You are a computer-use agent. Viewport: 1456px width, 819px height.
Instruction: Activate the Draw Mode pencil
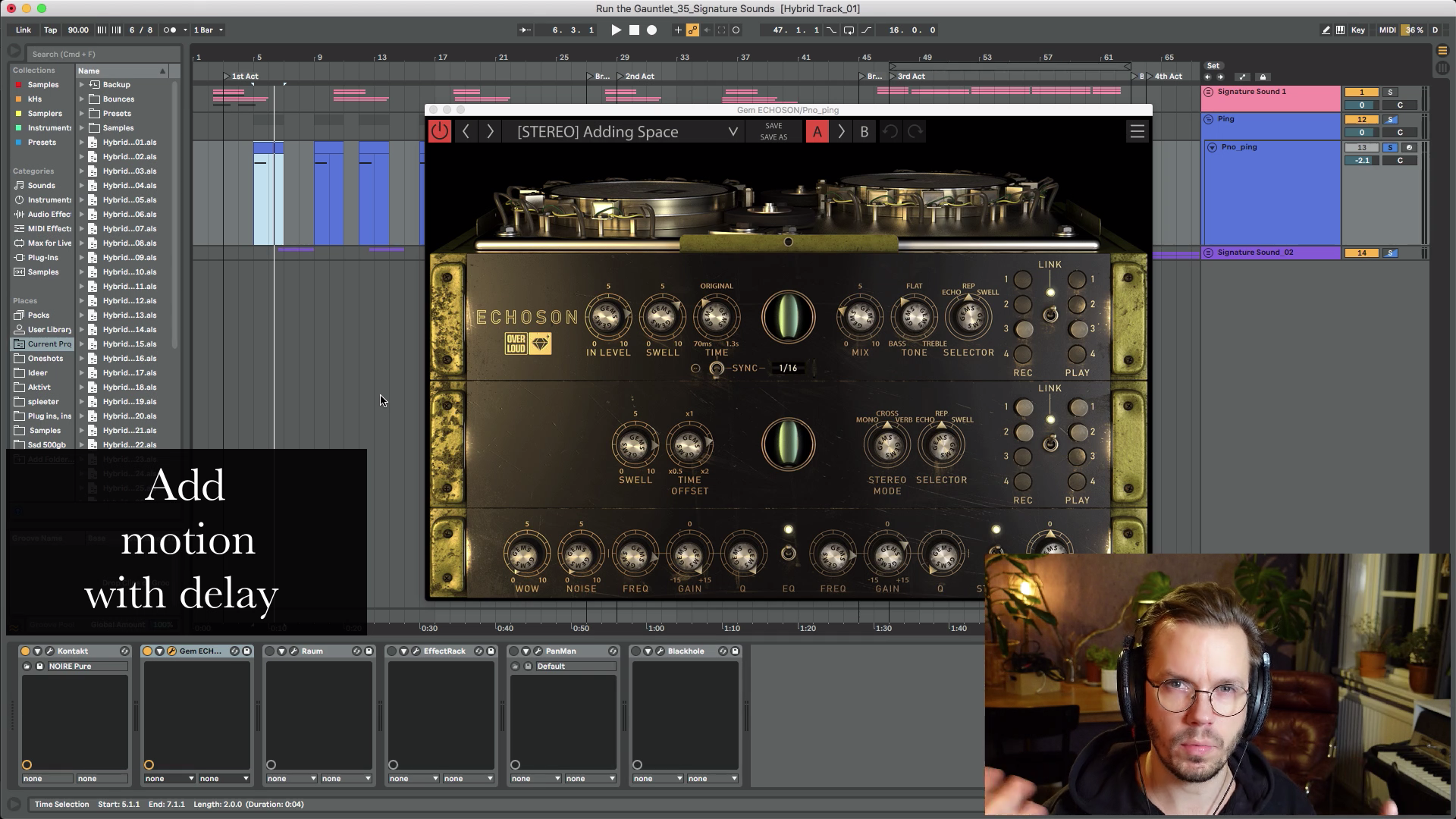tap(1326, 30)
